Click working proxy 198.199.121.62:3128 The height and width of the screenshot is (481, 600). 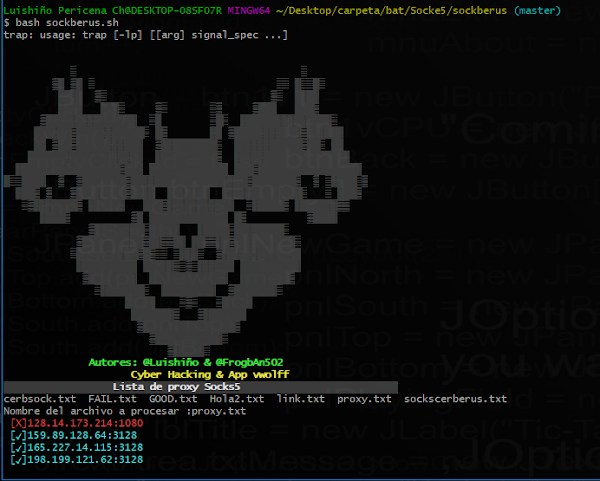pos(85,460)
